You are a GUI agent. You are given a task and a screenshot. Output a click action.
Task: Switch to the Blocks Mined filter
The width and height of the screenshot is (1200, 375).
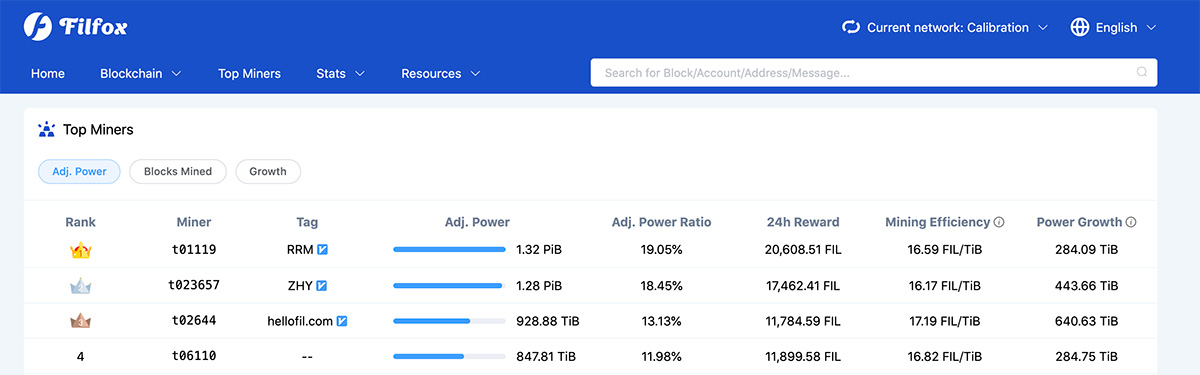[x=178, y=171]
